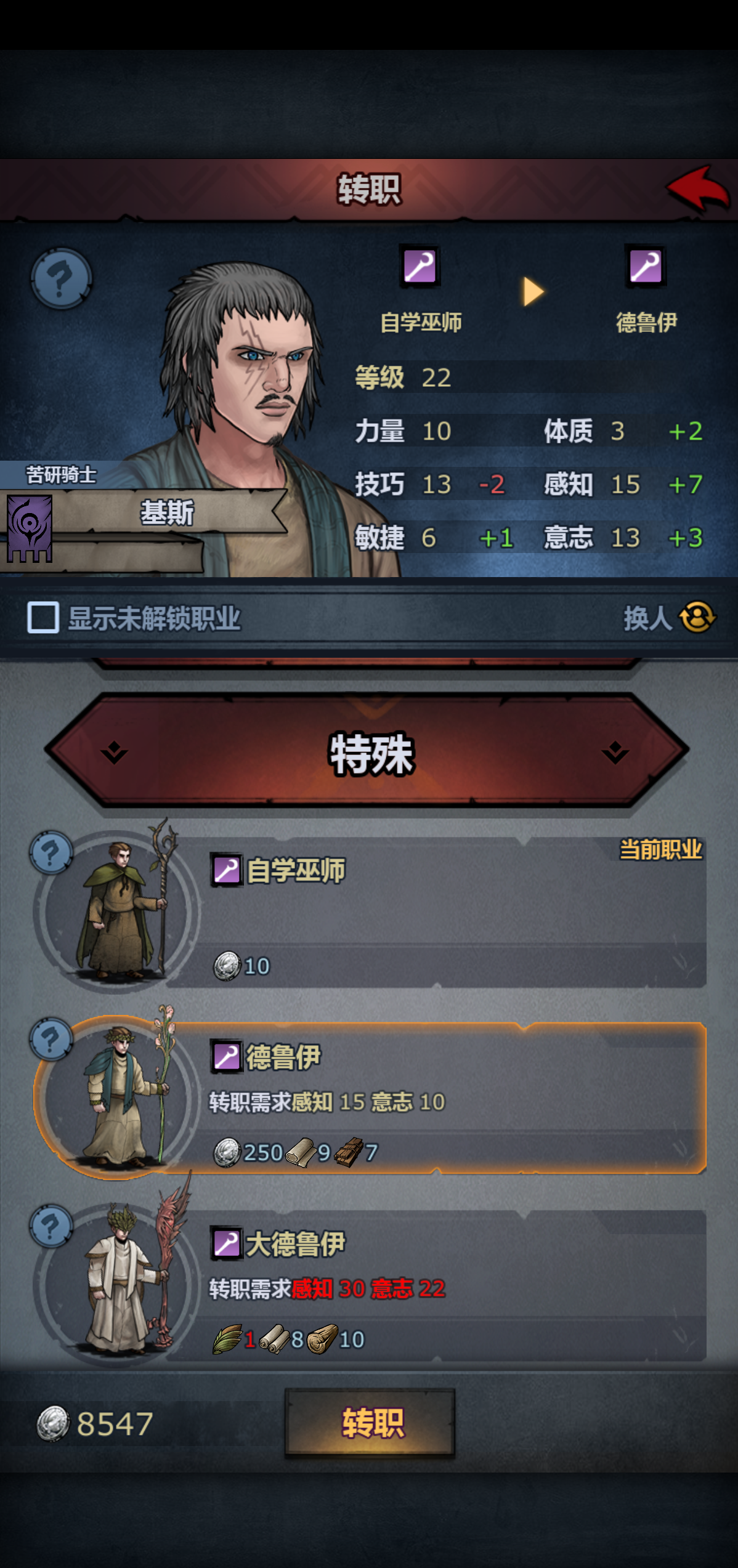Click the 换人 swap character icon
Viewport: 738px width, 1568px height.
point(697,617)
